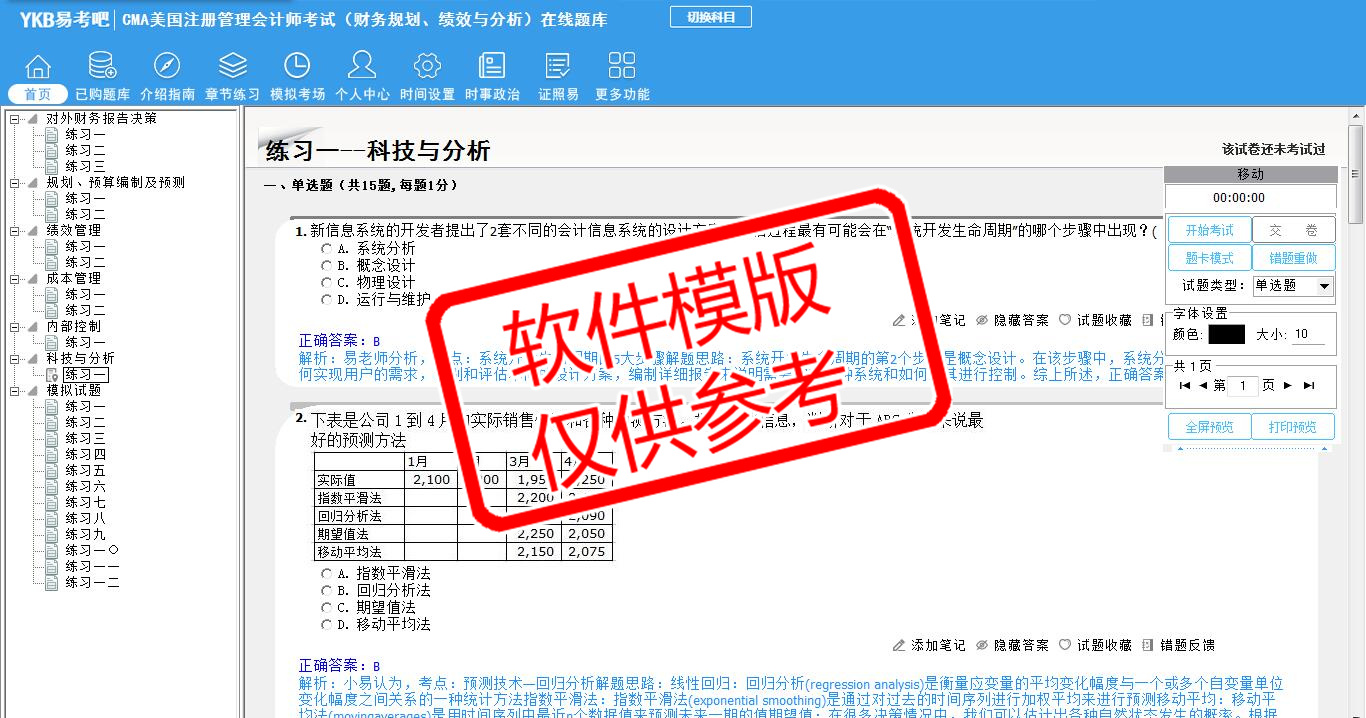Select option A 系统分析 radio

tap(326, 248)
